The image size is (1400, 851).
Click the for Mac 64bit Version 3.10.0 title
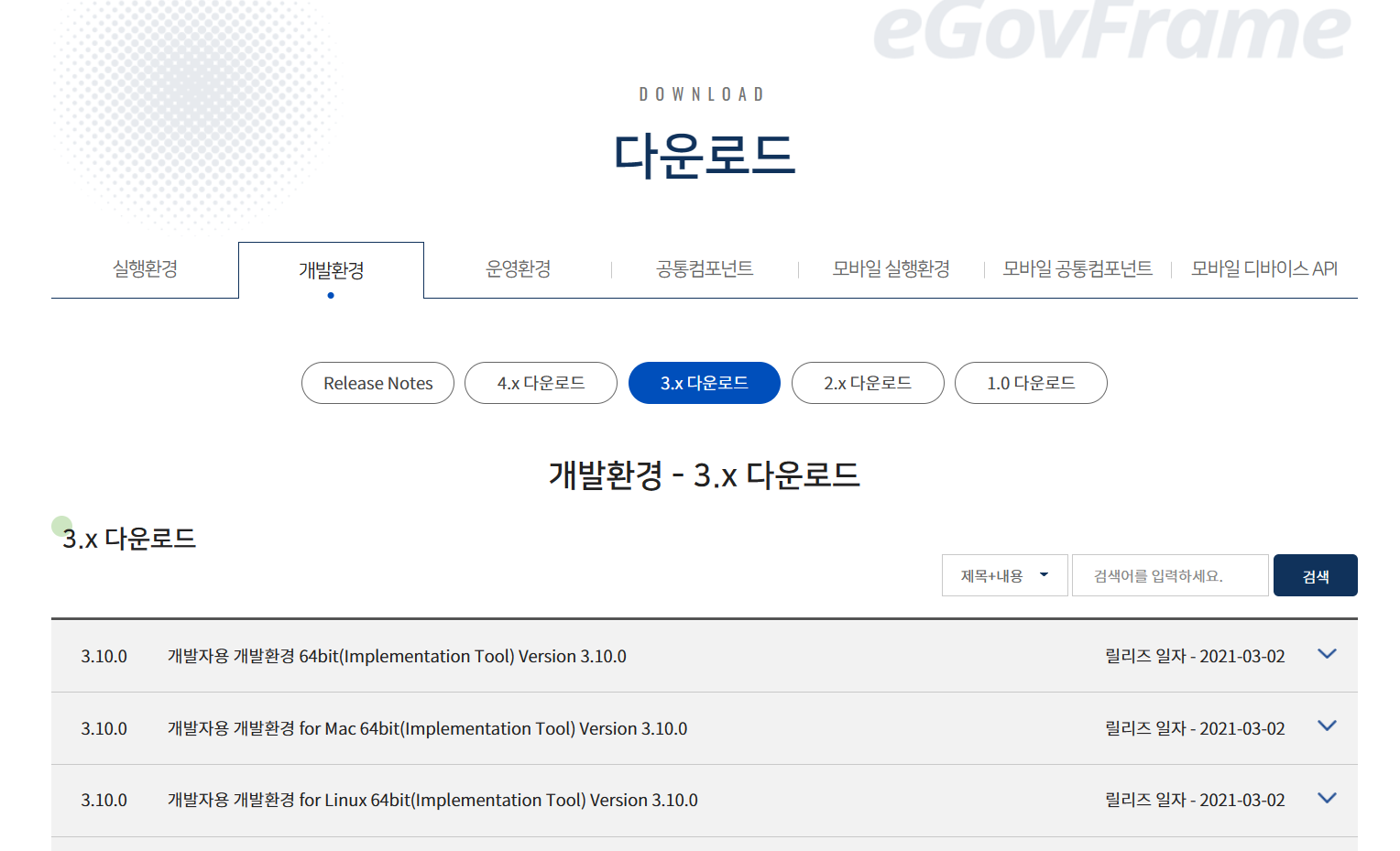click(x=427, y=728)
